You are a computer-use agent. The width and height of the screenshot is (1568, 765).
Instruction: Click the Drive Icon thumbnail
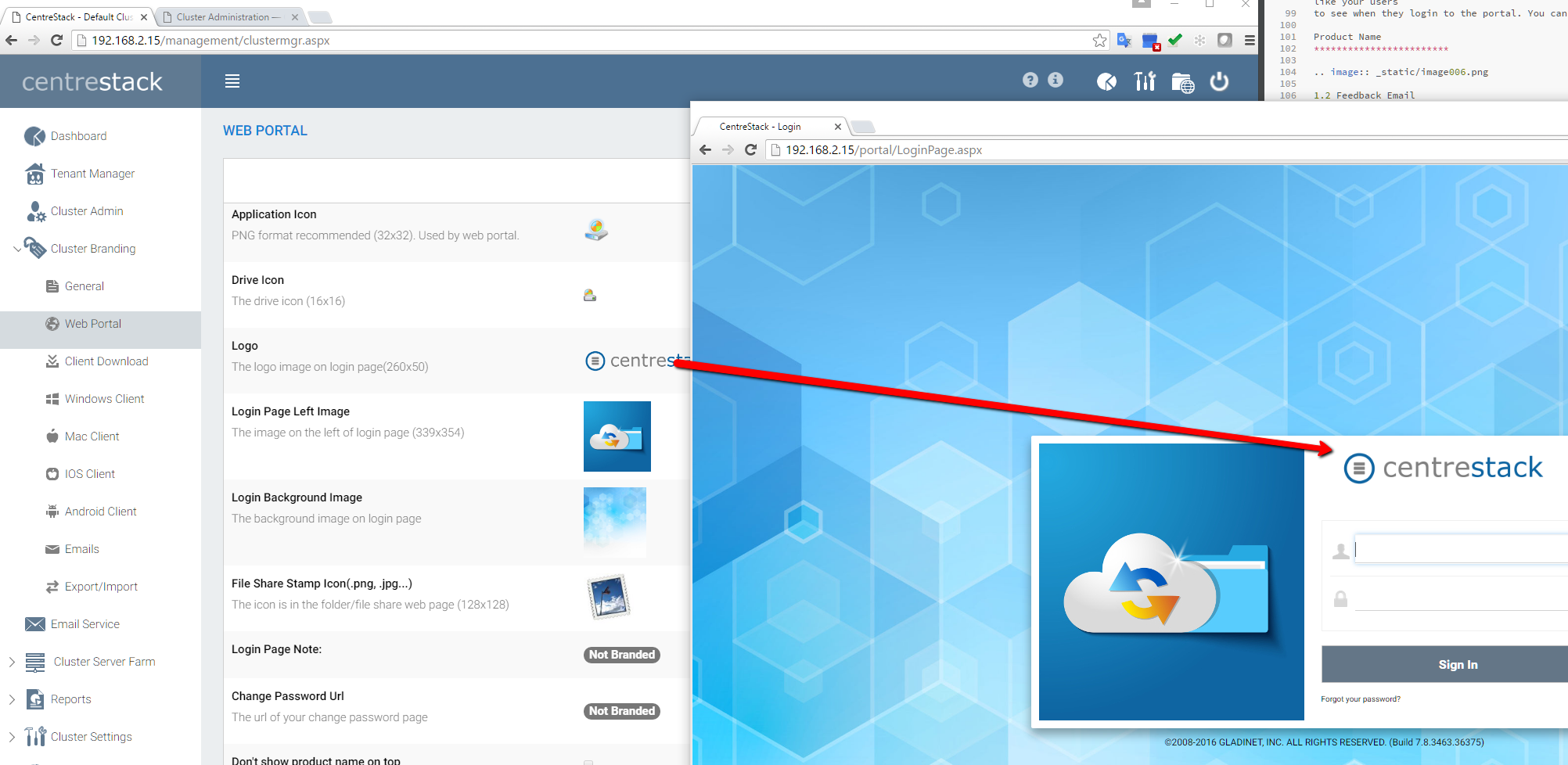coord(590,295)
